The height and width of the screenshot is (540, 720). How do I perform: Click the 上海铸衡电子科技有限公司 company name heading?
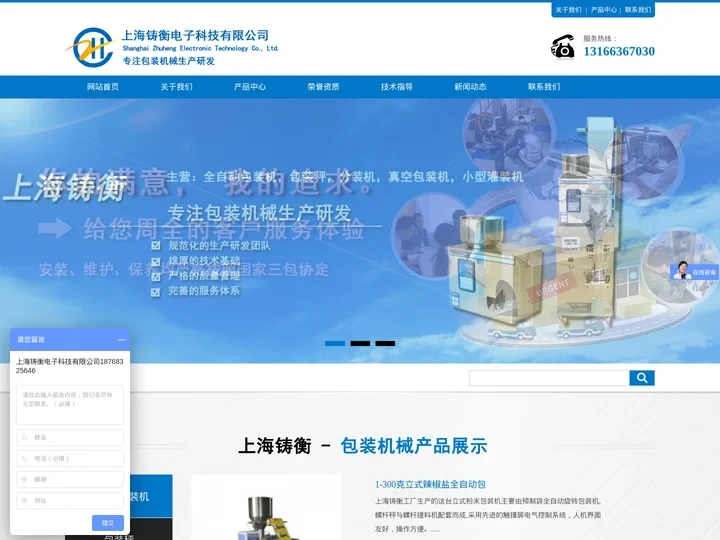tap(195, 35)
